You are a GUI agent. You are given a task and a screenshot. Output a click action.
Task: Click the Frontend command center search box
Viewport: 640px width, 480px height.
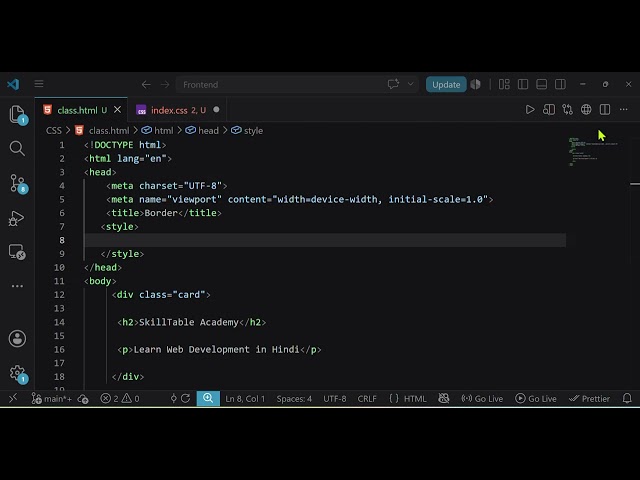click(297, 84)
